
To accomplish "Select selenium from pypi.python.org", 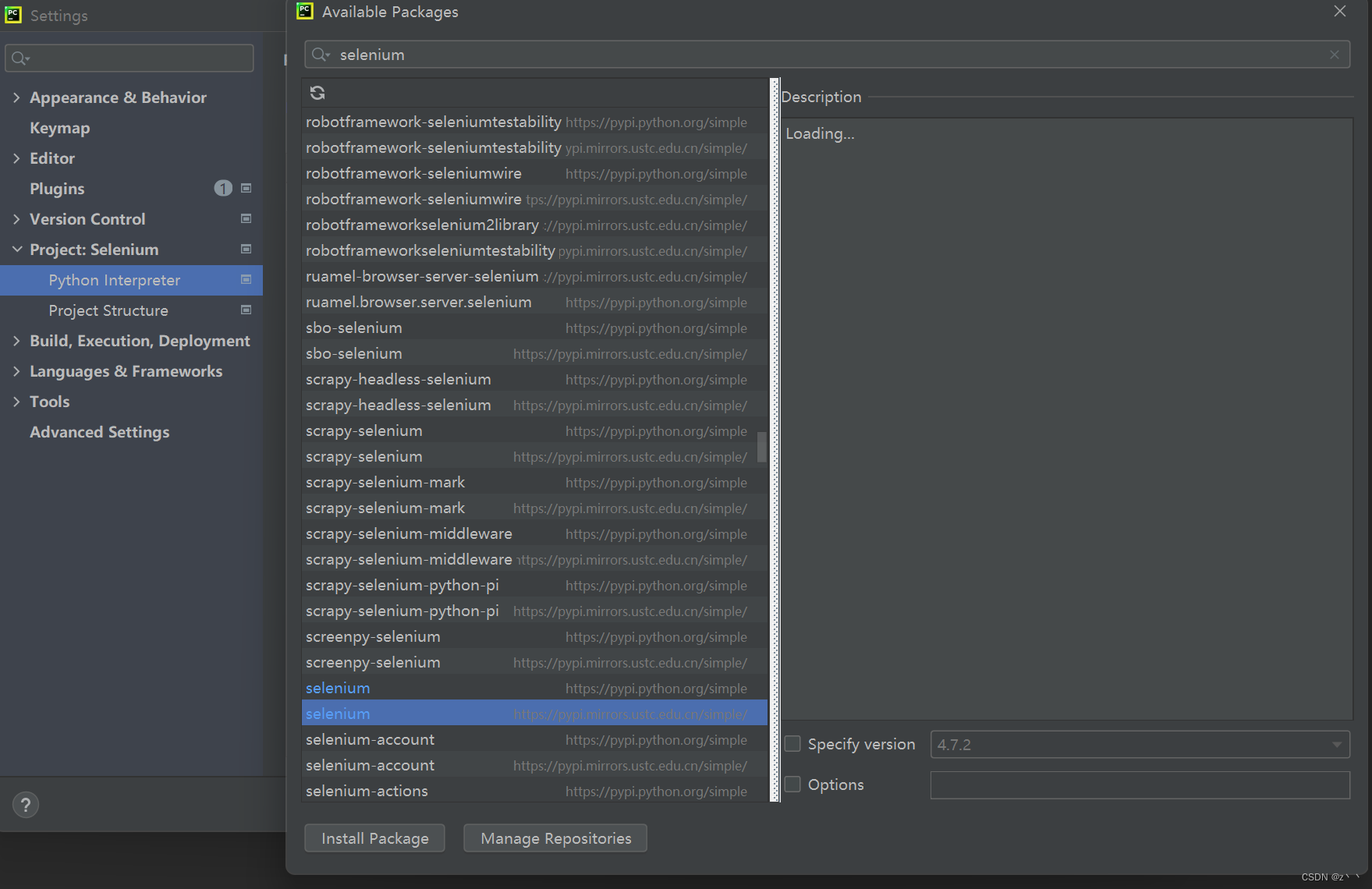I will click(x=534, y=688).
